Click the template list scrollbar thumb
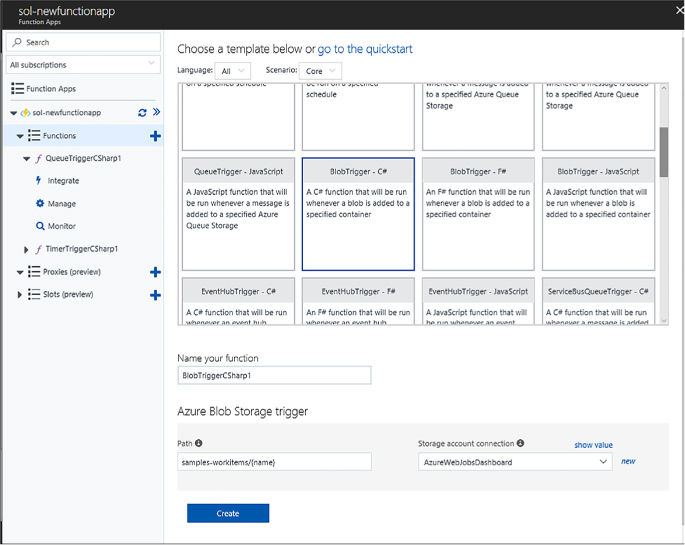The image size is (685, 545). point(664,152)
